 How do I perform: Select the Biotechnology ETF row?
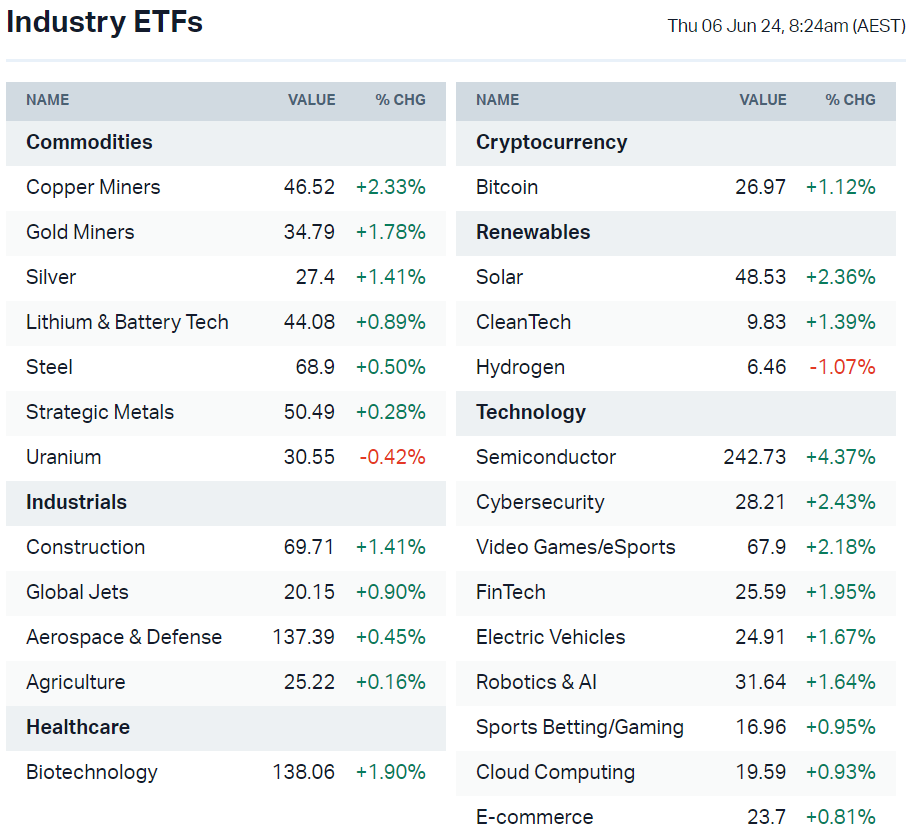pos(92,772)
